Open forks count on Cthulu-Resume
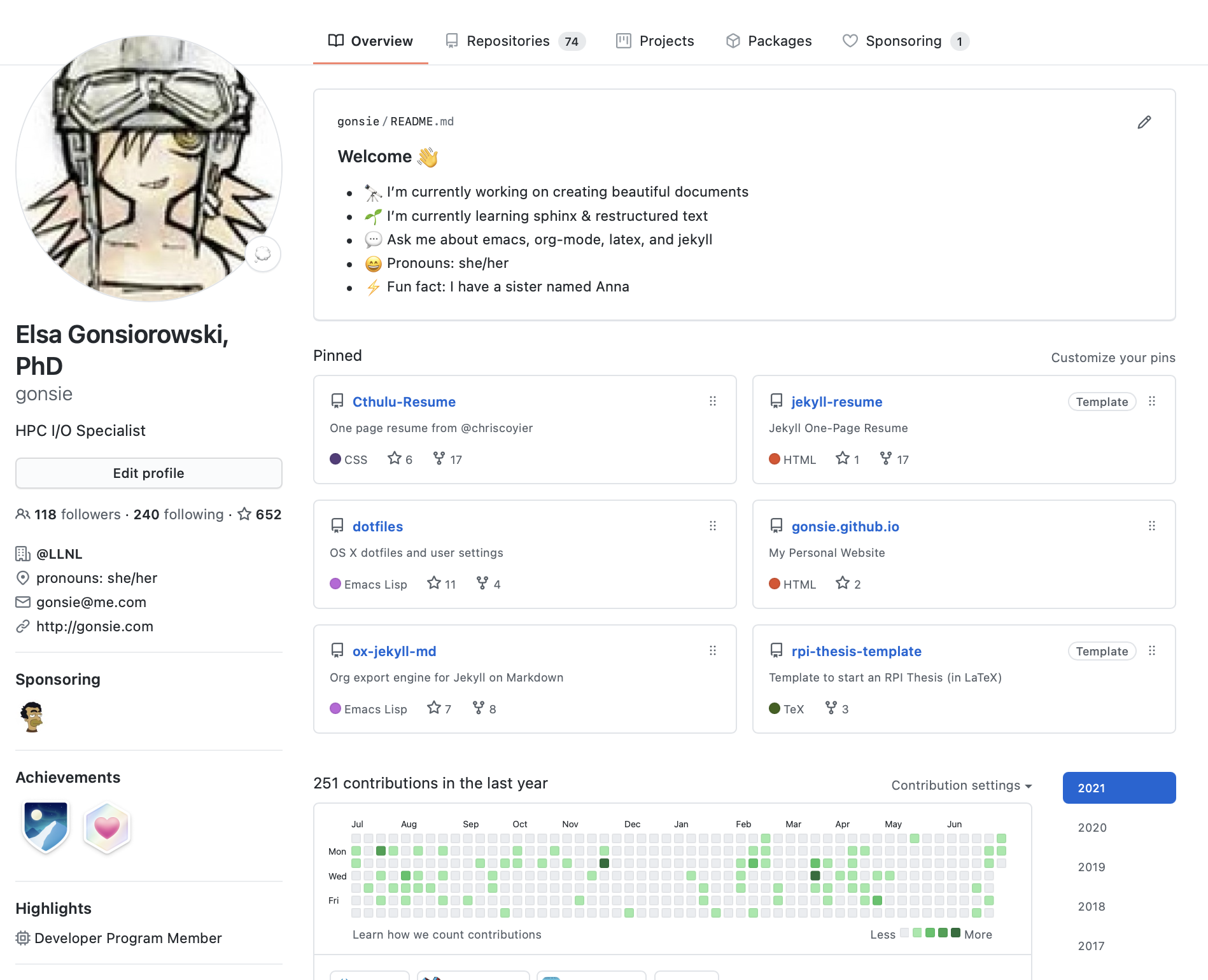Screen dimensions: 1208x980 point(447,459)
